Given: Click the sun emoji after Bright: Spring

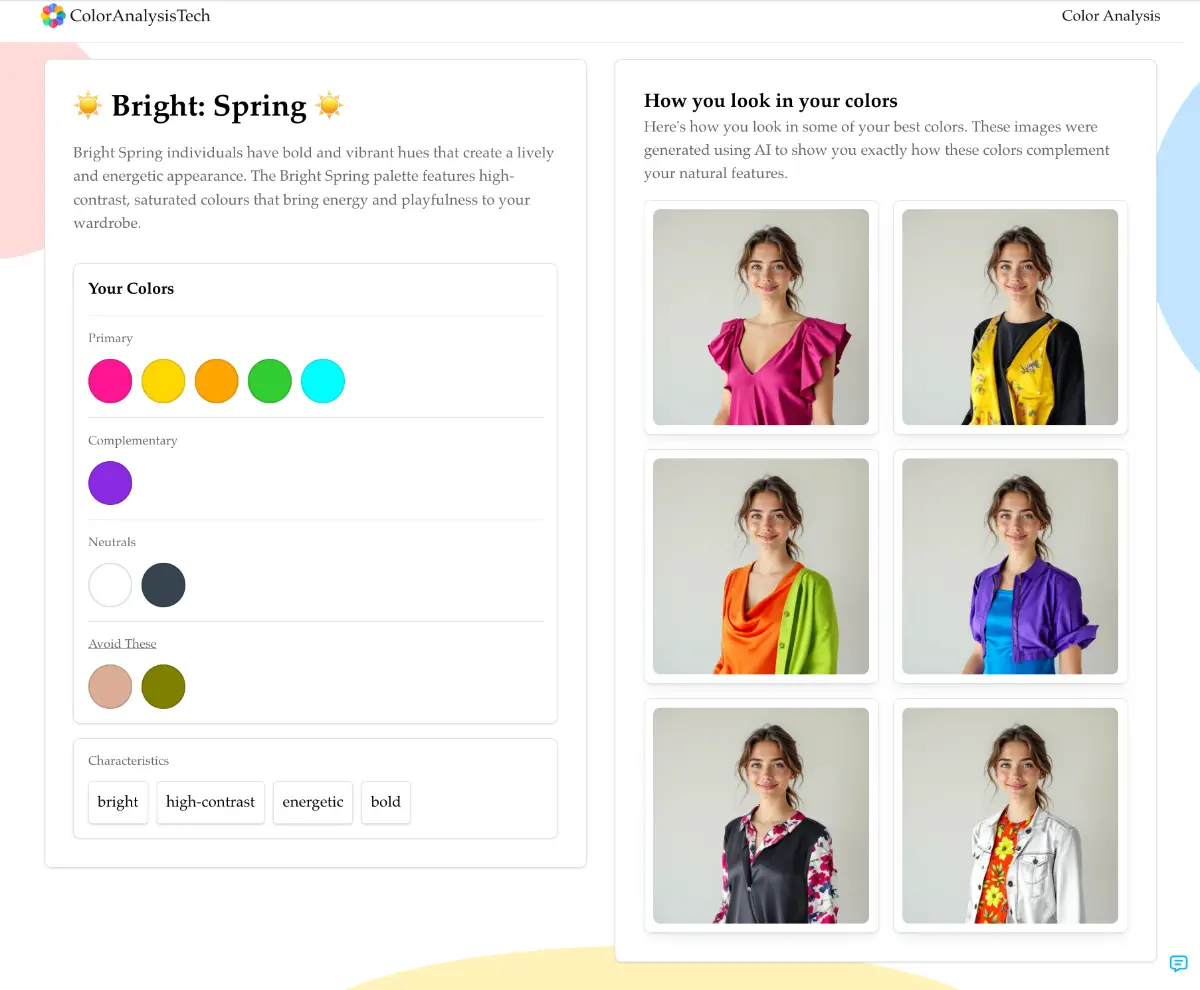Looking at the screenshot, I should click(x=331, y=105).
